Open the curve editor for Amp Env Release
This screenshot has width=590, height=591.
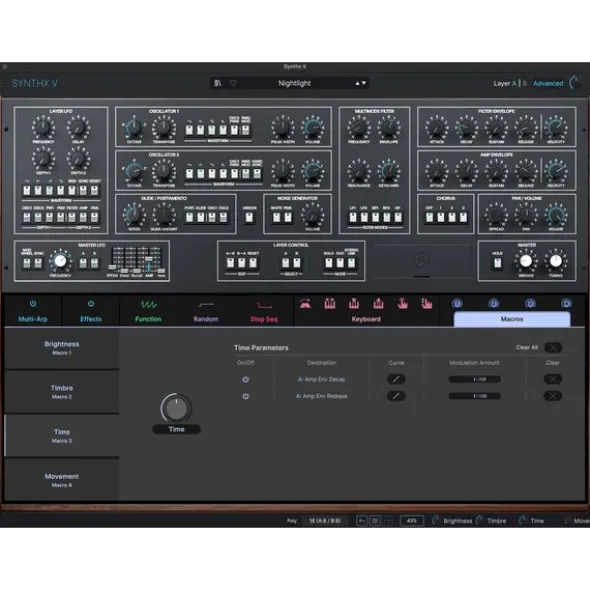(x=396, y=396)
